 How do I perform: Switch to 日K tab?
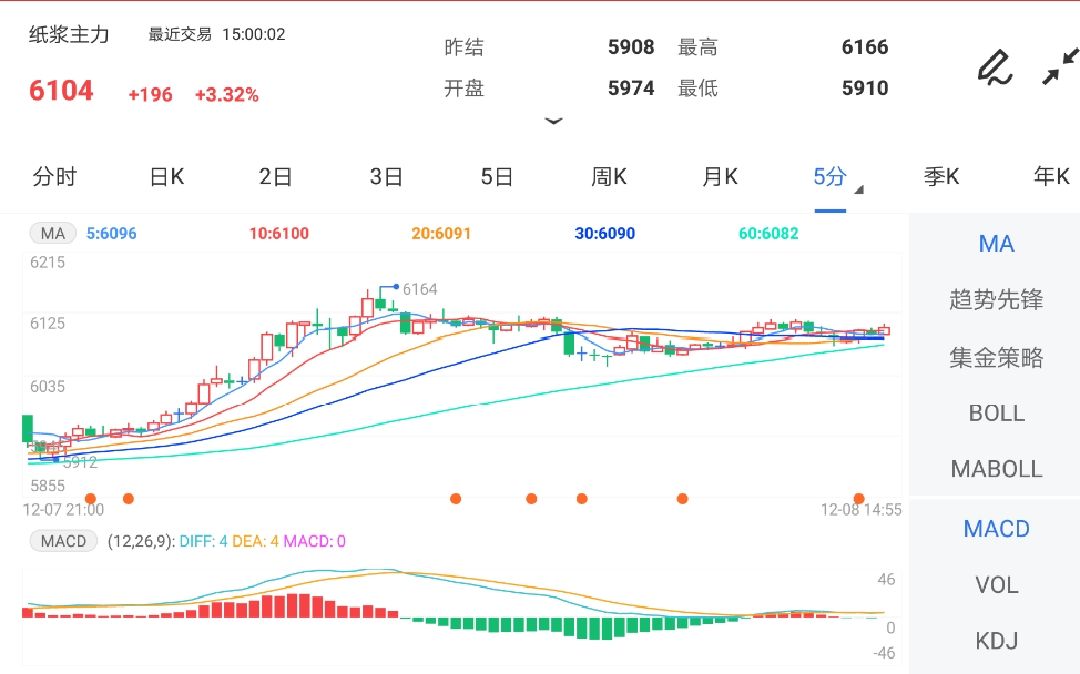167,177
